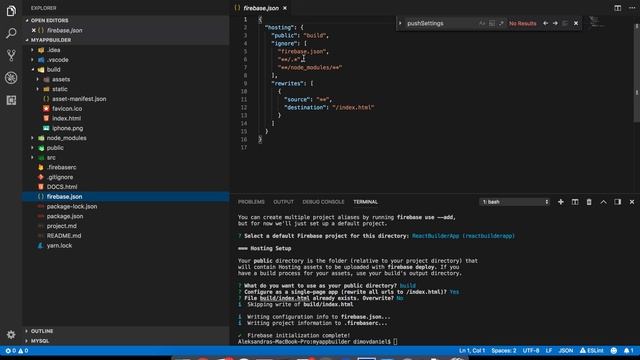Close the terminal panel
Viewport: 640px width, 360px height.
point(632,202)
